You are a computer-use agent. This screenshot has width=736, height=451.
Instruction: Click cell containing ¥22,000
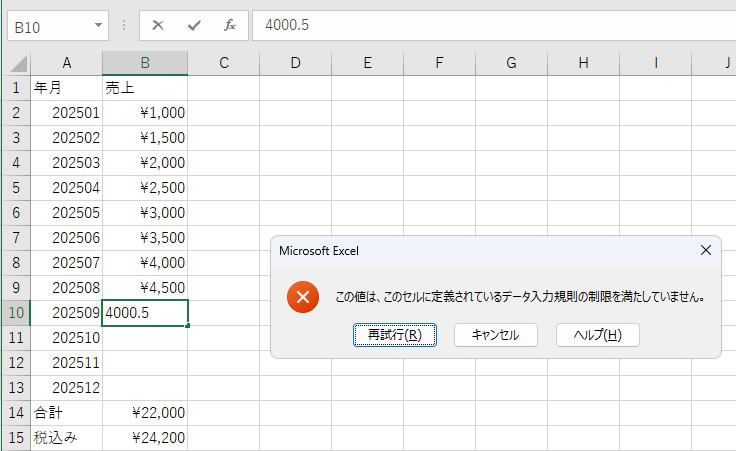[x=145, y=413]
